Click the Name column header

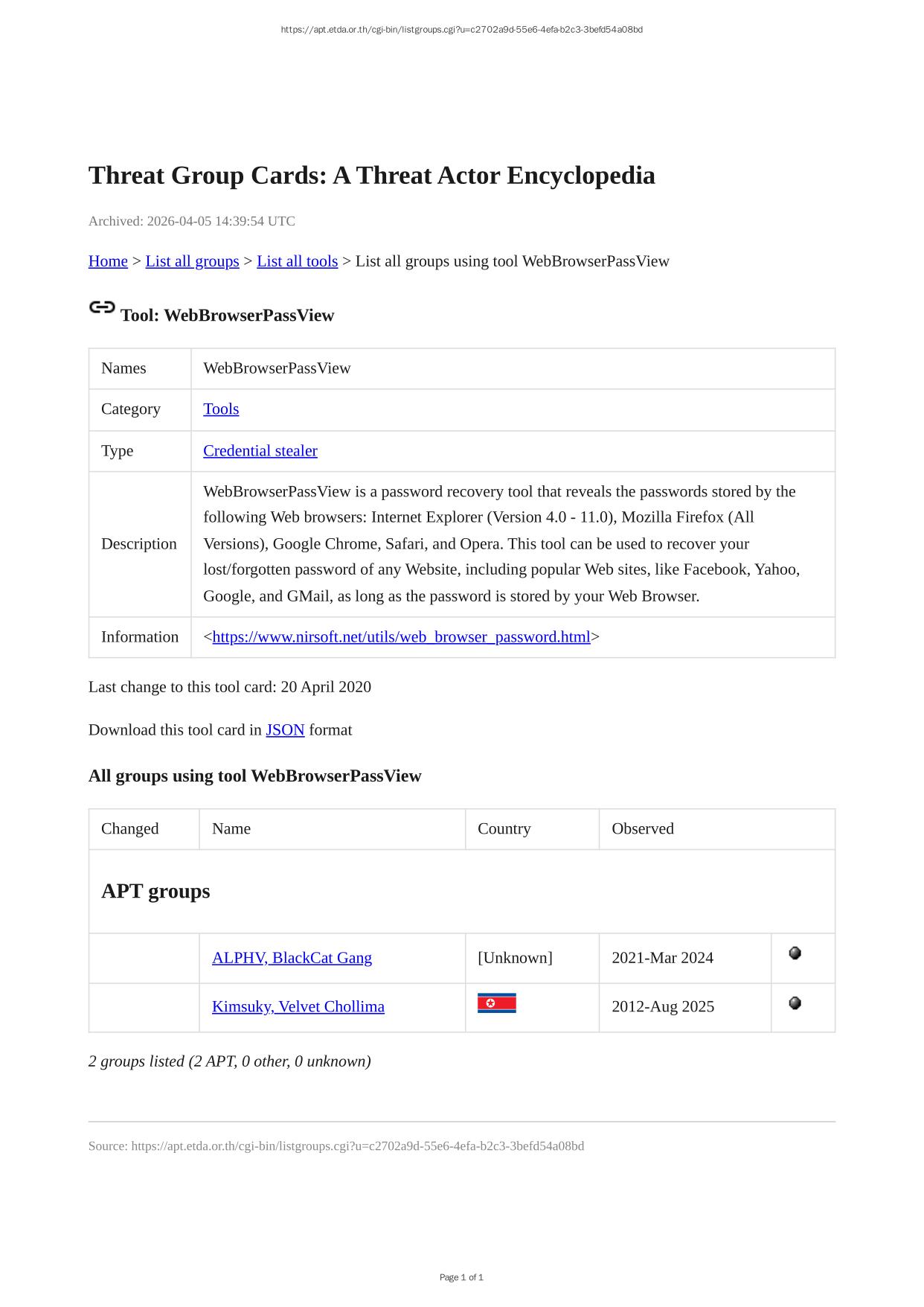coord(231,829)
